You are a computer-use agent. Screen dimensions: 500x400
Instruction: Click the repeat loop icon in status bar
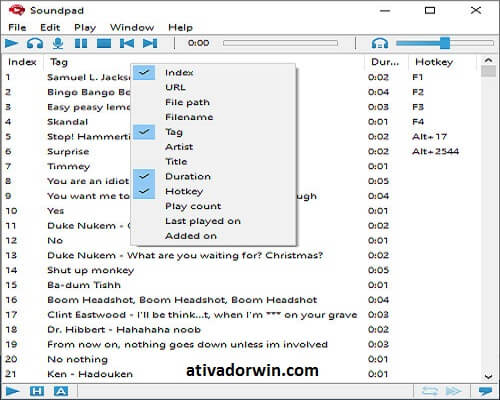pos(430,391)
